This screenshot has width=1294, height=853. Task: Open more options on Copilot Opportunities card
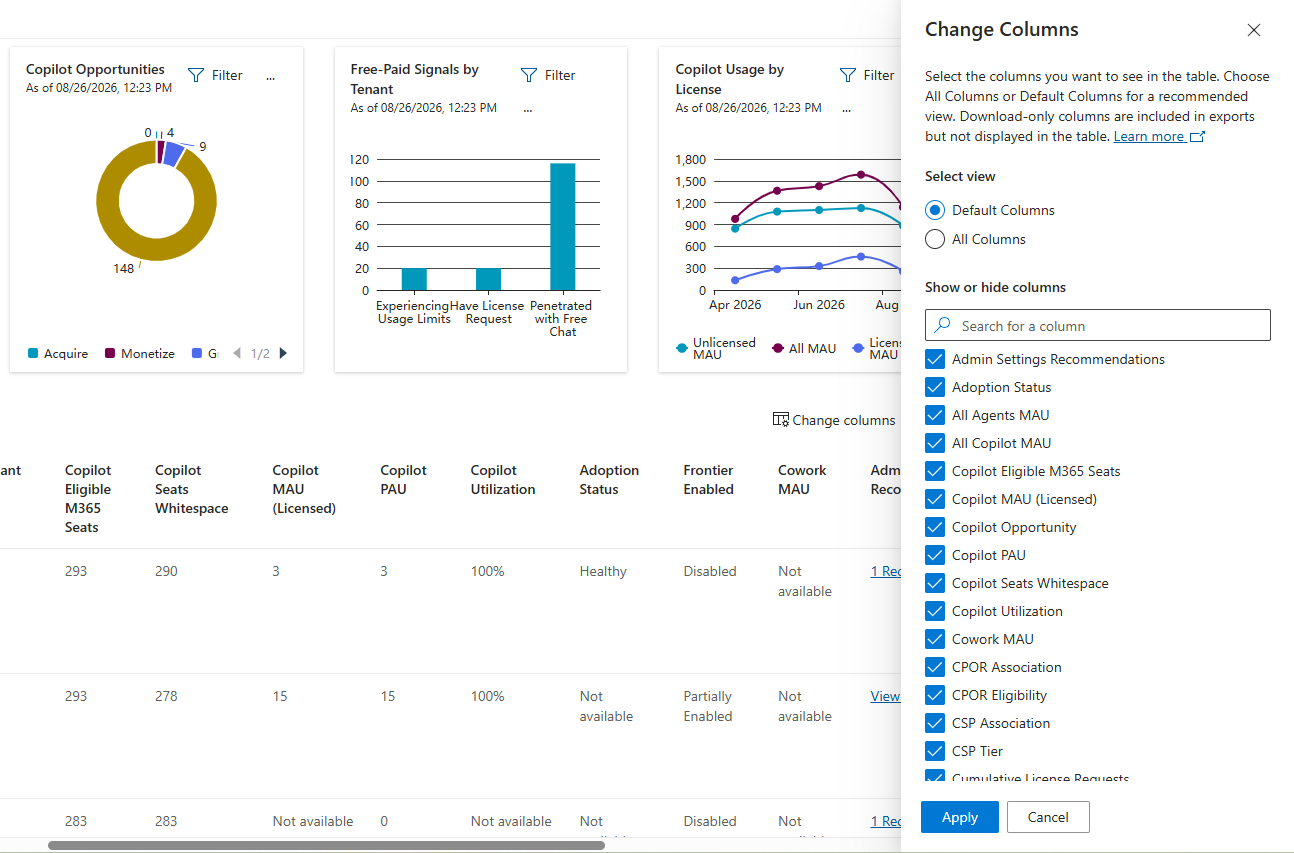click(x=270, y=77)
